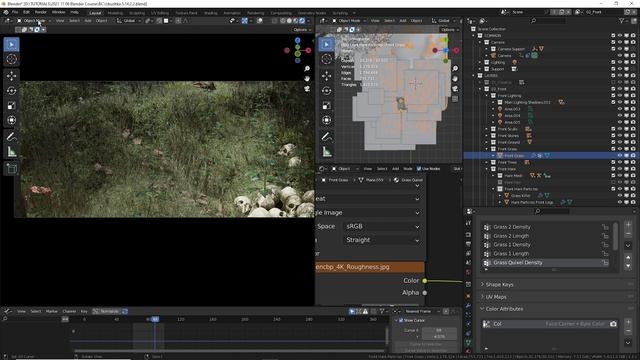This screenshot has height=360, width=640.
Task: Add a vertex group with plus button
Action: click(x=628, y=225)
